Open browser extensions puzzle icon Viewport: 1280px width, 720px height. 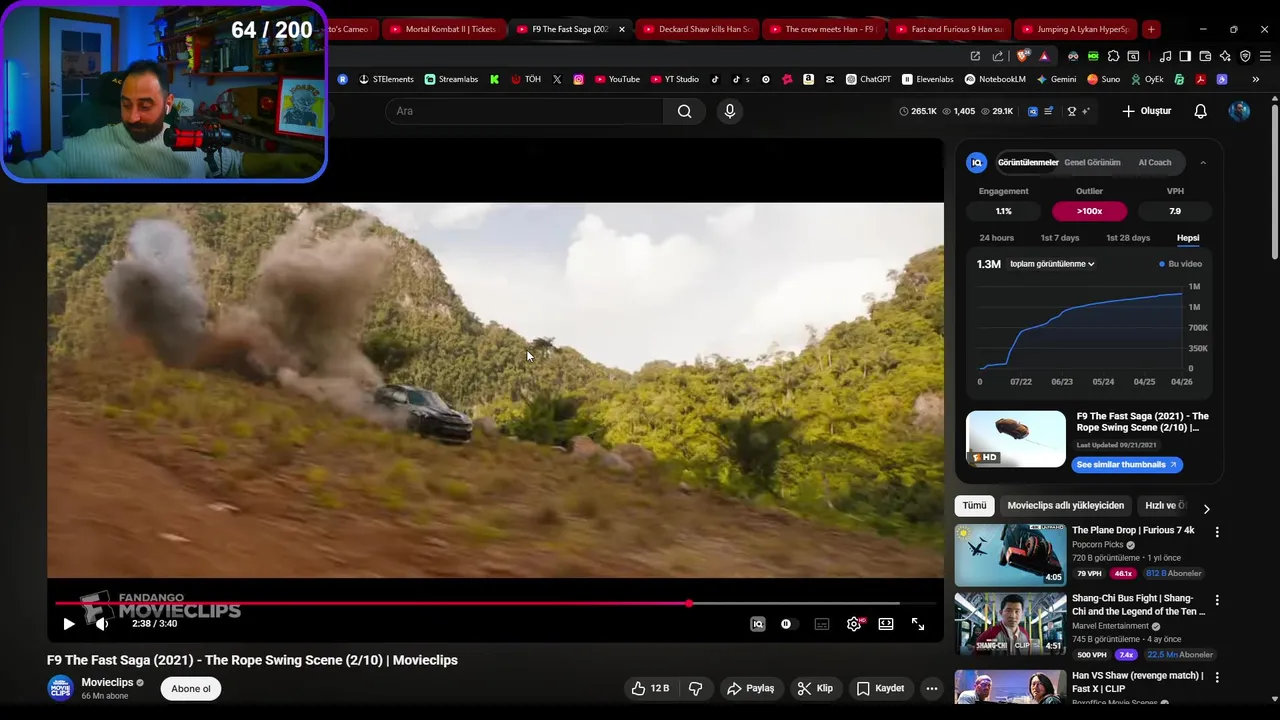tap(1113, 56)
